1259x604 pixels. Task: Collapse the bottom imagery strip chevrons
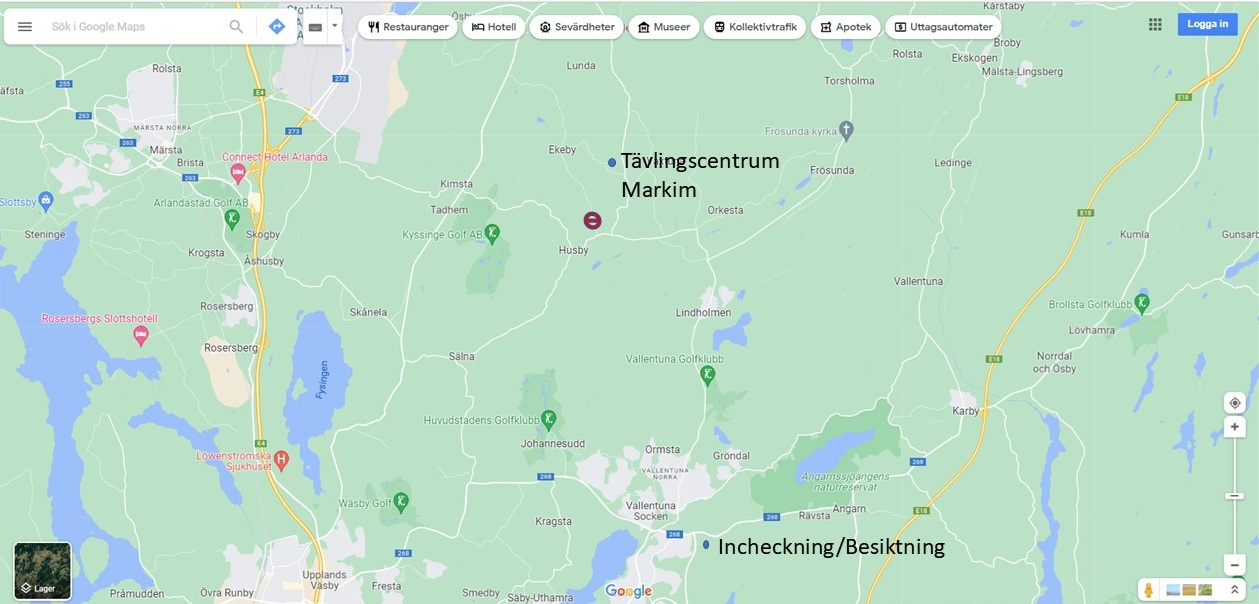(x=1235, y=590)
